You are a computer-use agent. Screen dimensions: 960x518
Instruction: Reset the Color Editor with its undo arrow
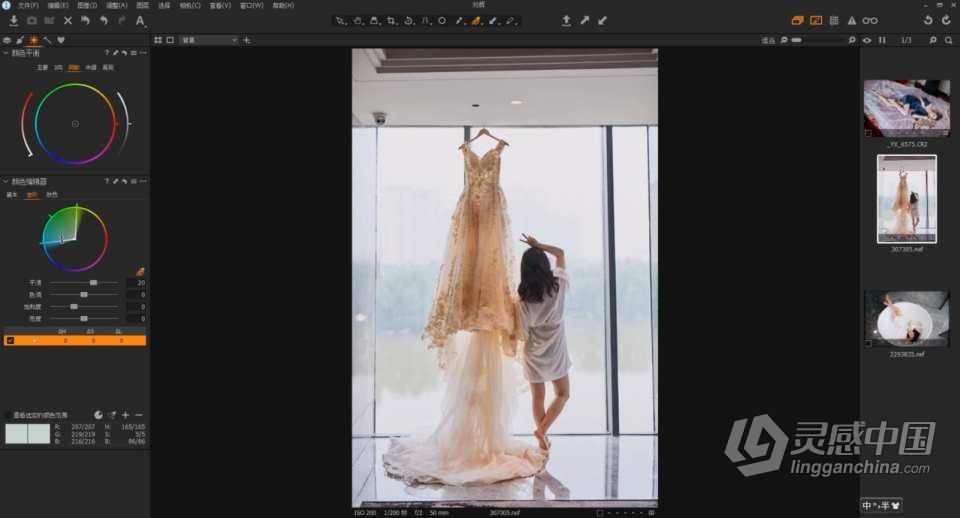pyautogui.click(x=124, y=182)
